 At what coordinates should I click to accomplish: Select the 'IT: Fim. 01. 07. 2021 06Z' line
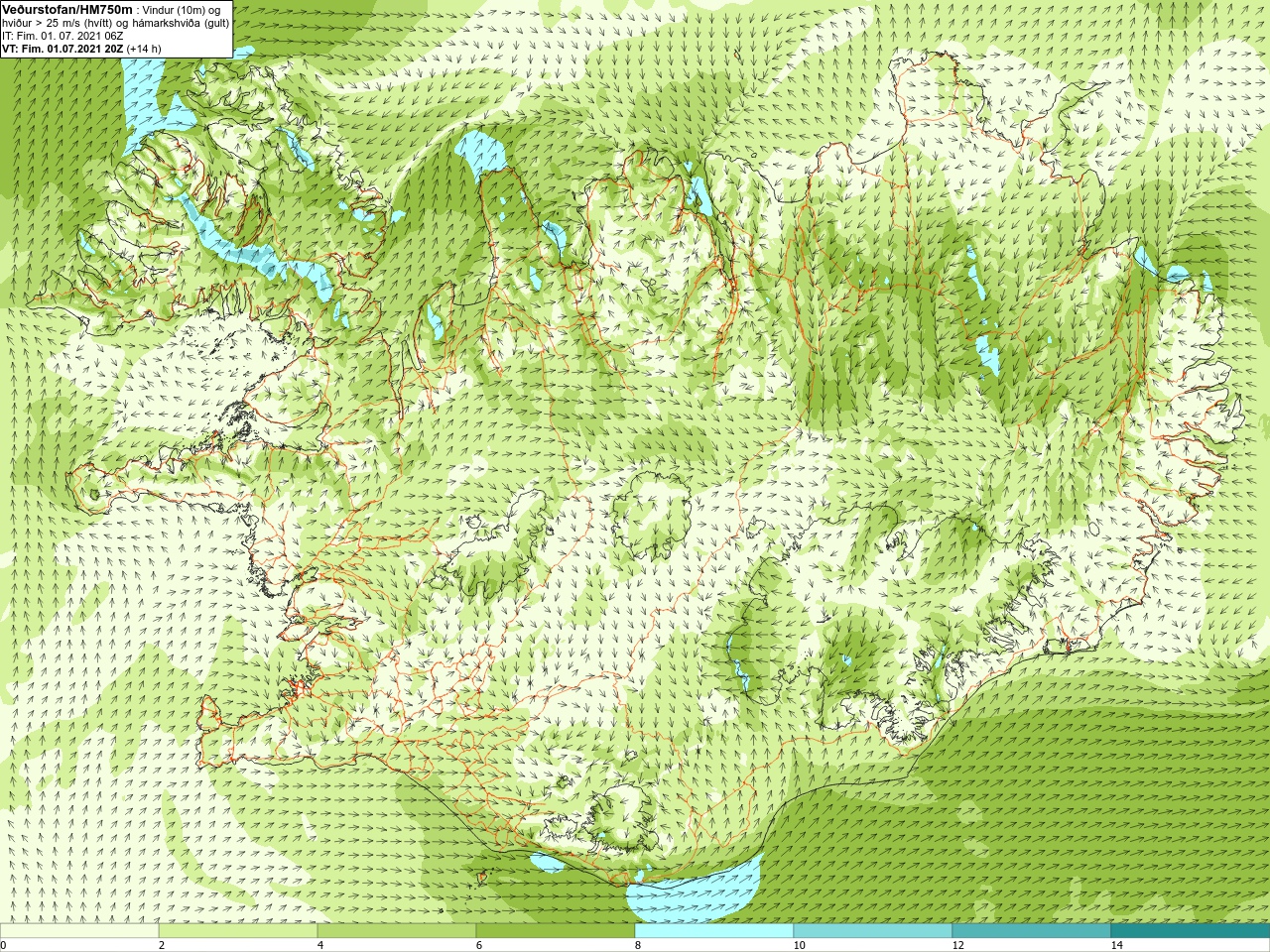pos(63,36)
